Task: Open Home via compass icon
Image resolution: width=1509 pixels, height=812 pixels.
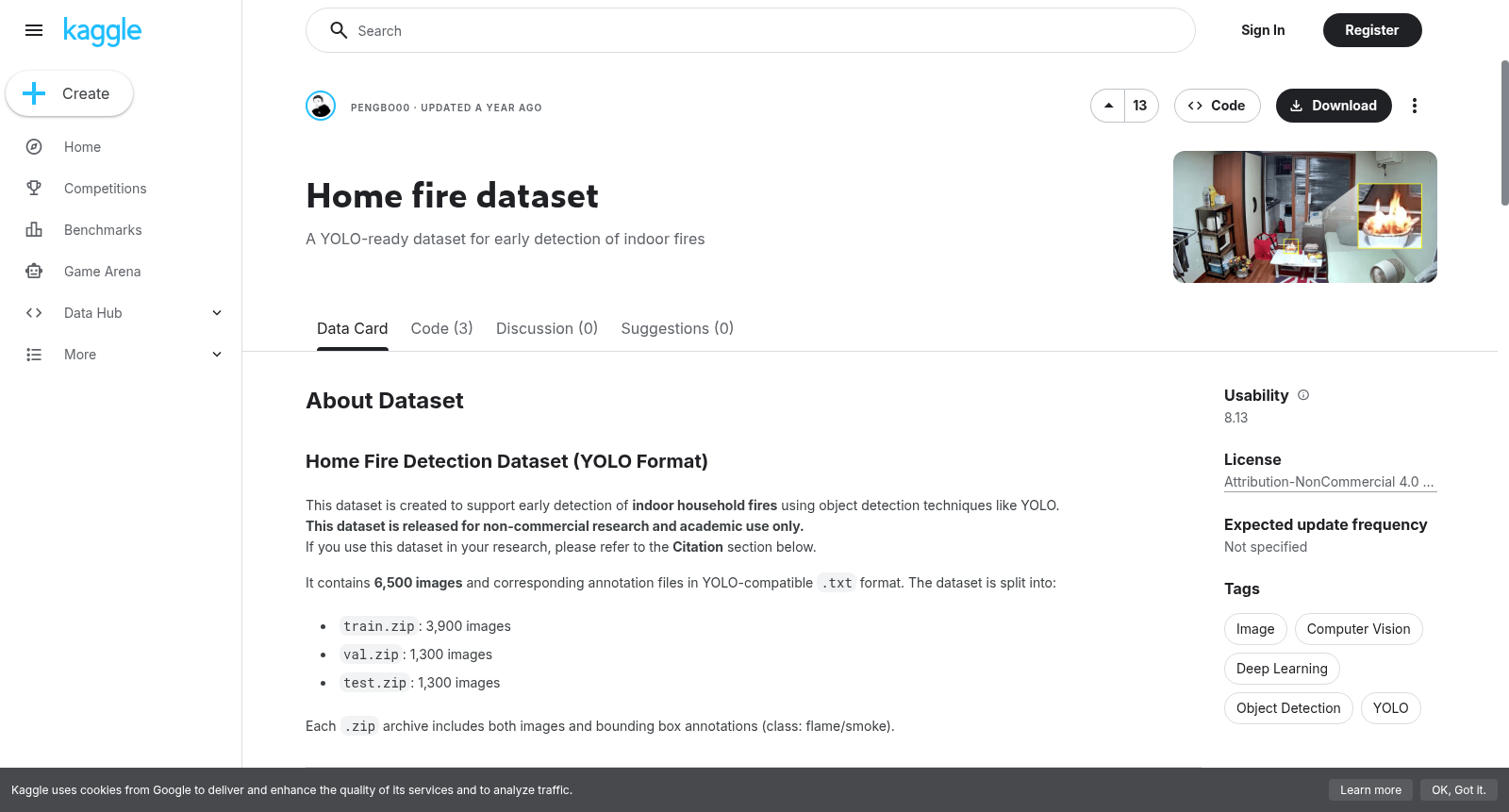Action: (34, 147)
